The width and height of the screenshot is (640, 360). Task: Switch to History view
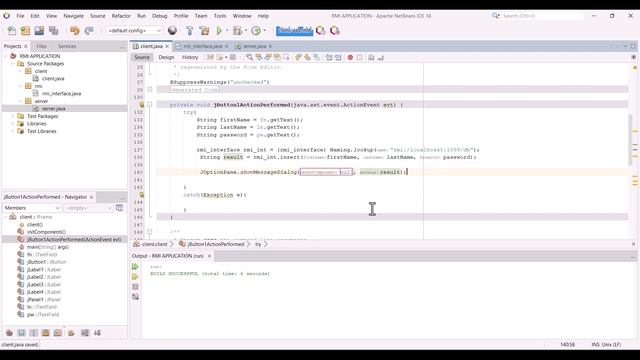tap(190, 58)
